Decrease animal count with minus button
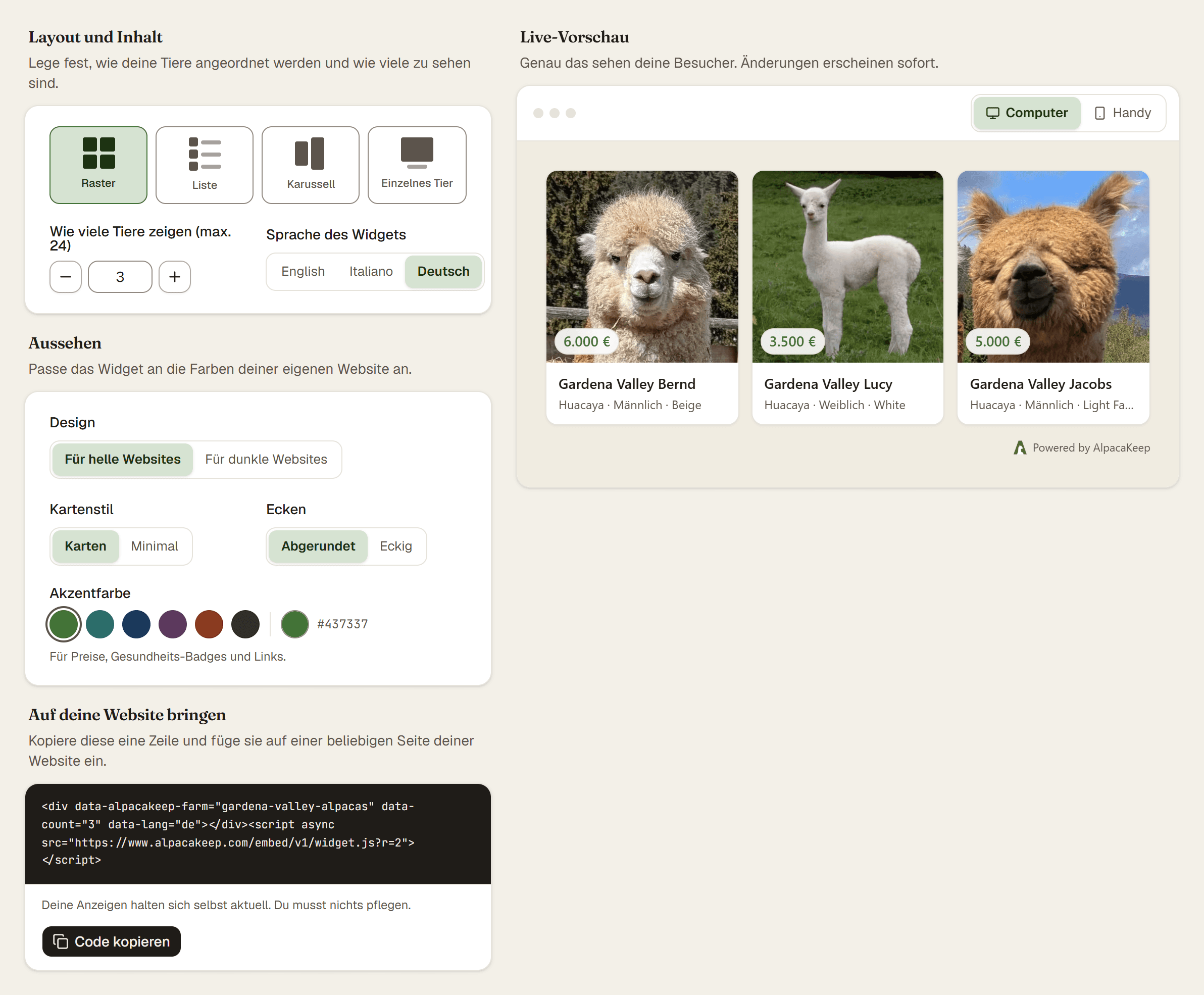This screenshot has height=995, width=1204. tap(65, 277)
